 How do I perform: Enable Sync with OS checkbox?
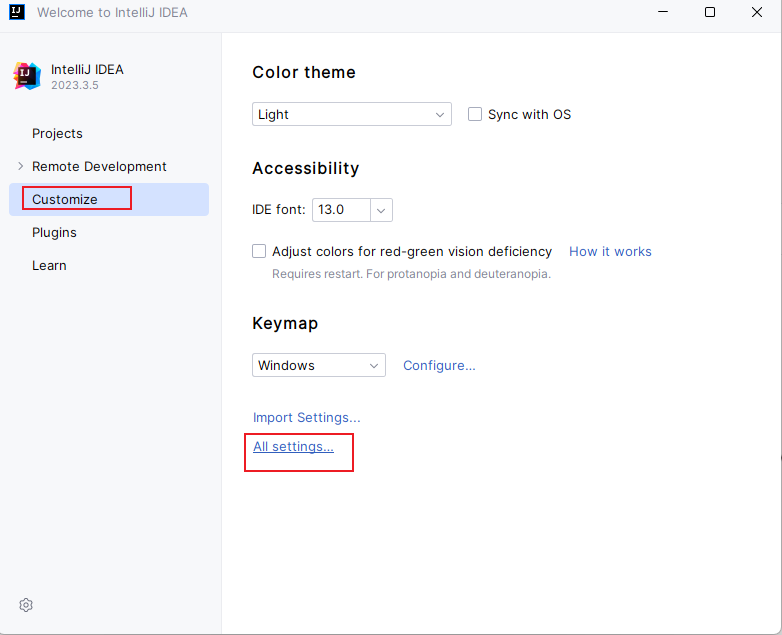pyautogui.click(x=475, y=114)
